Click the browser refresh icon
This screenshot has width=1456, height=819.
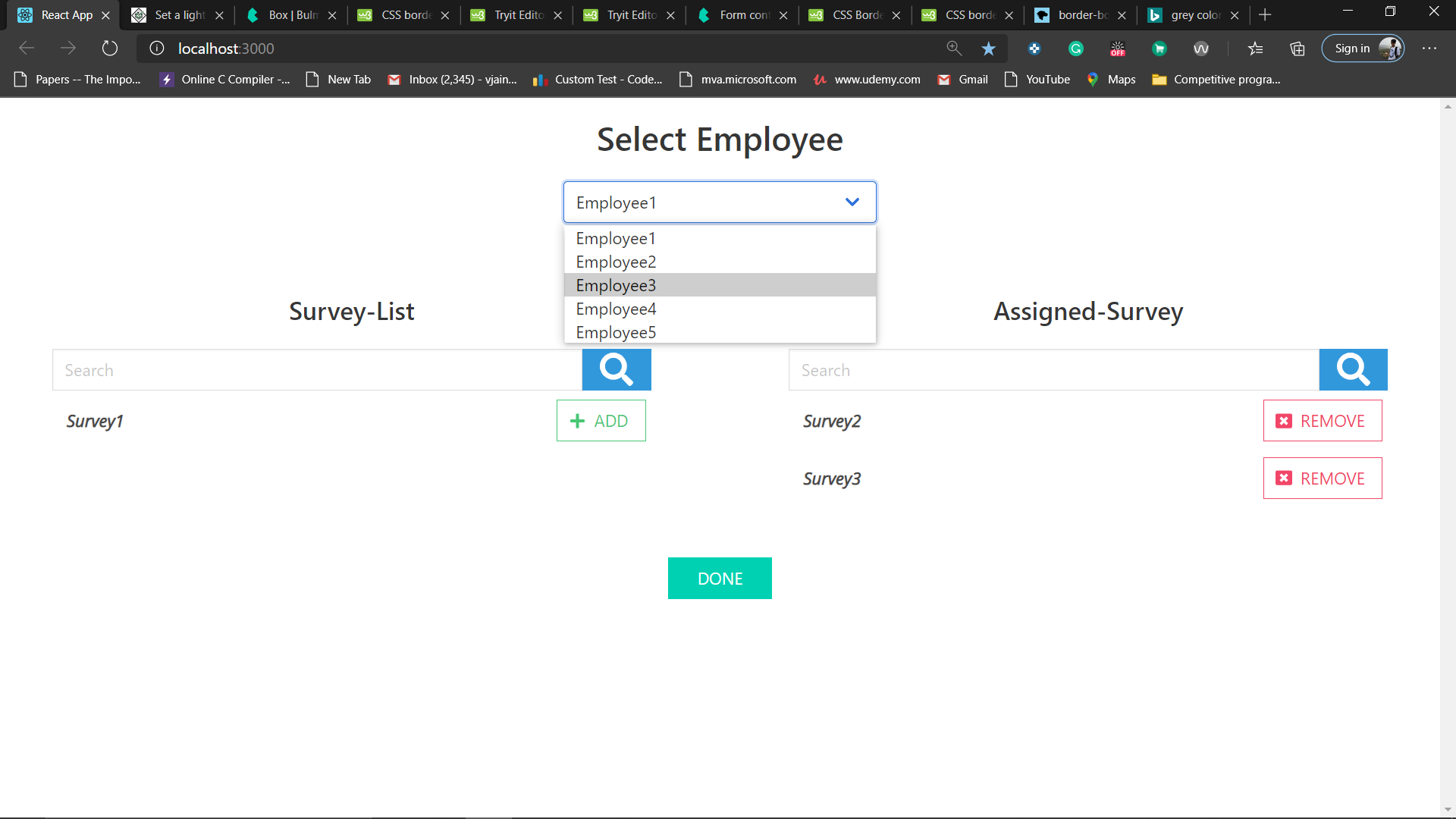110,49
